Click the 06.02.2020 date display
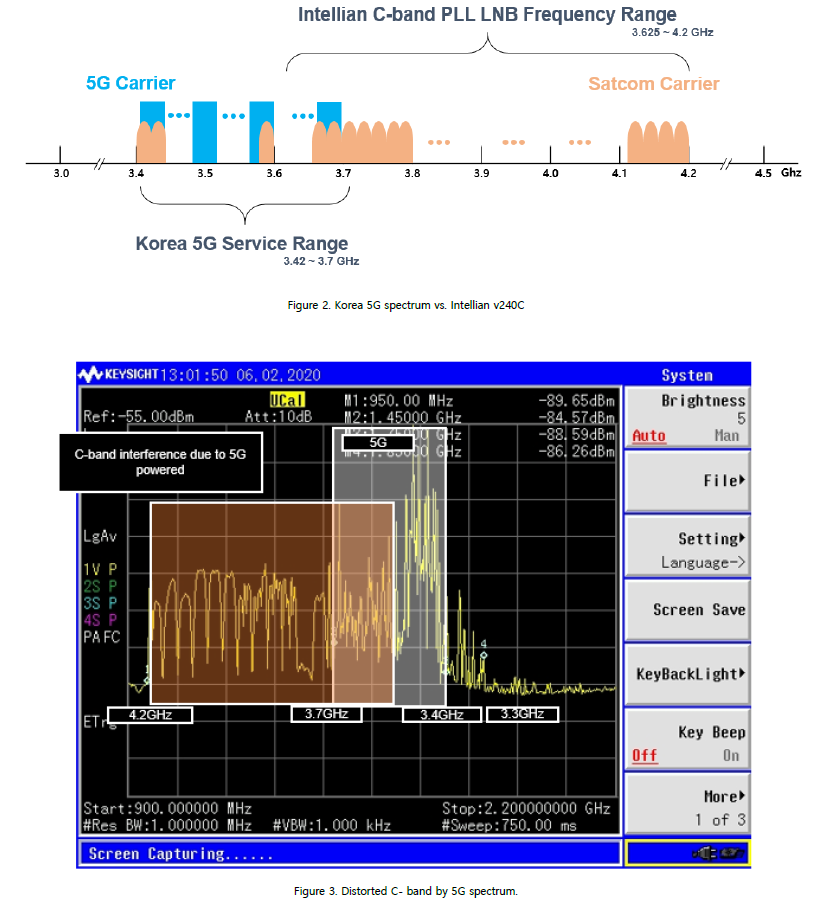815x906 pixels. click(278, 375)
